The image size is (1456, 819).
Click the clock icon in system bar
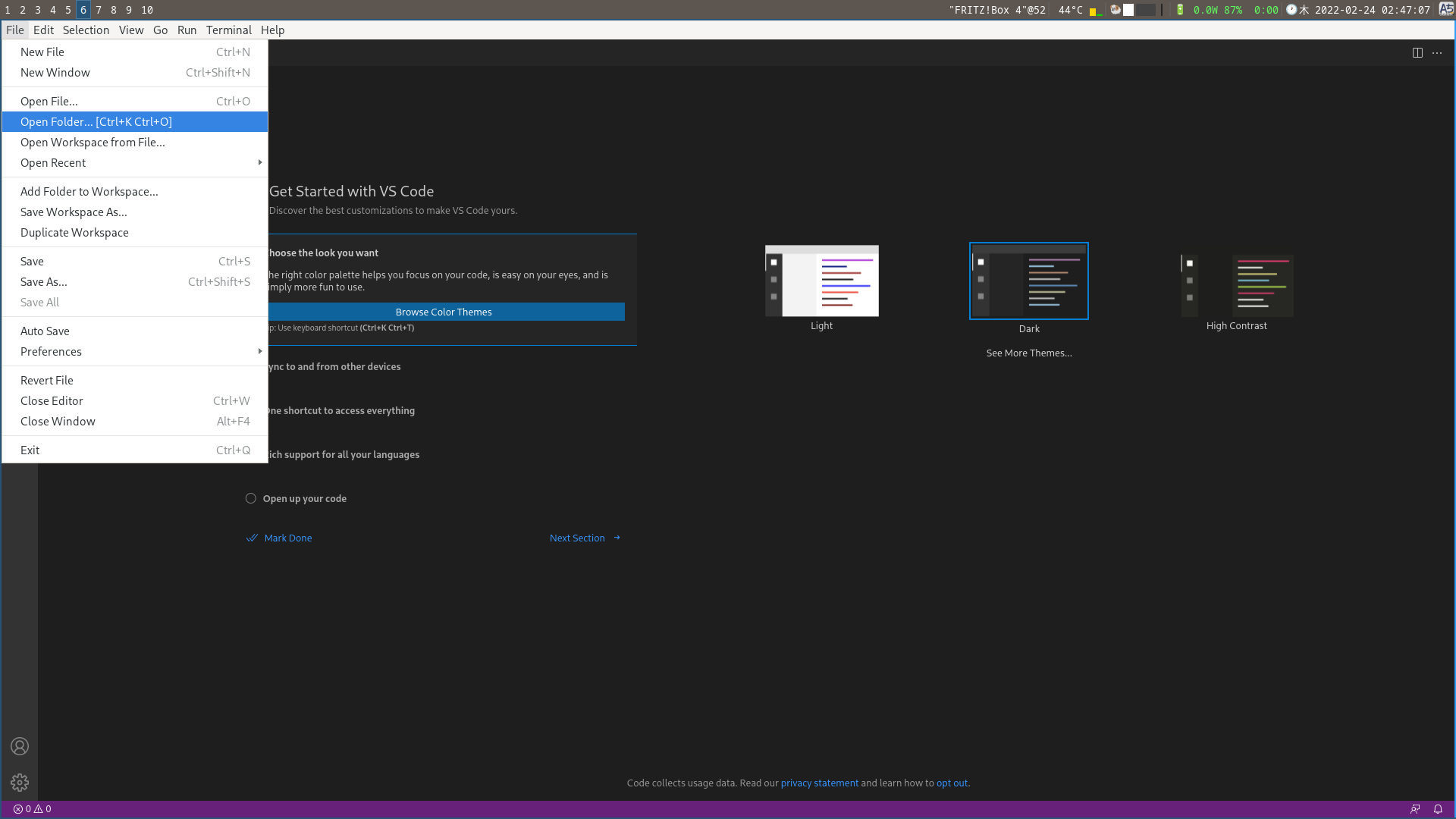coord(1291,10)
